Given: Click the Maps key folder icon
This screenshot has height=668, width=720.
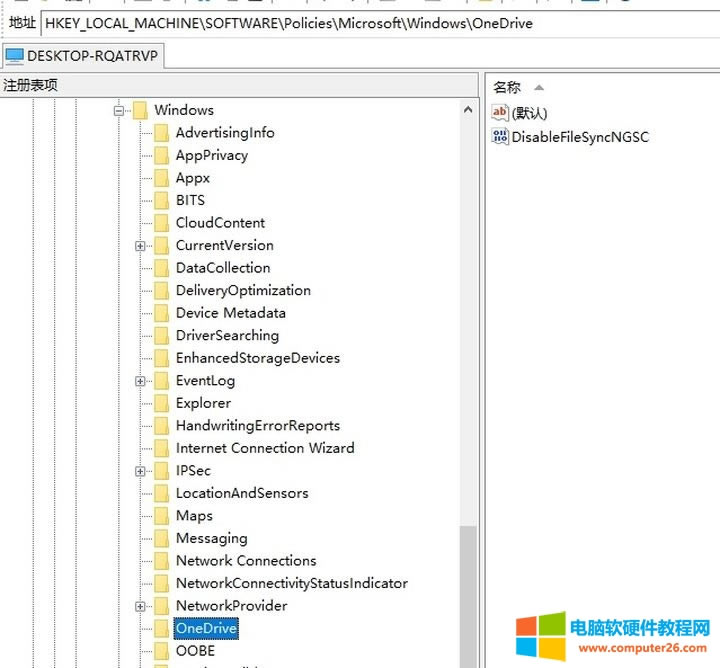Looking at the screenshot, I should tap(161, 516).
